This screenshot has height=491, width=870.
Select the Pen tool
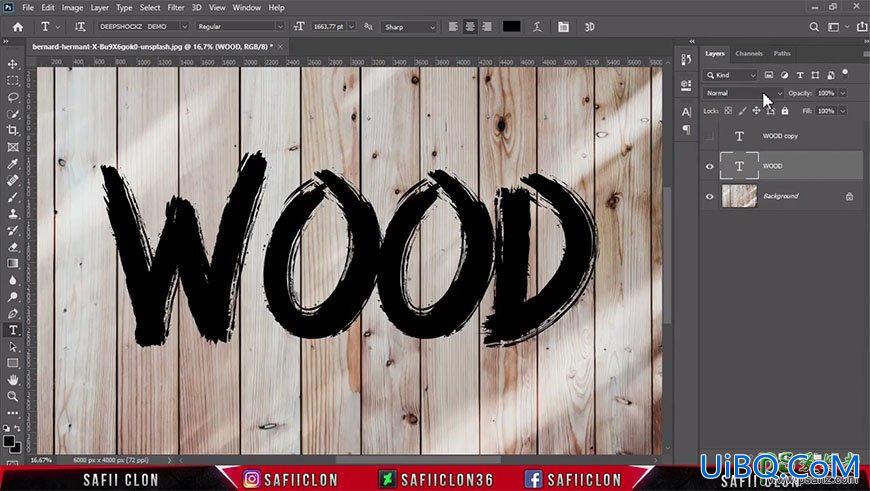(x=13, y=313)
